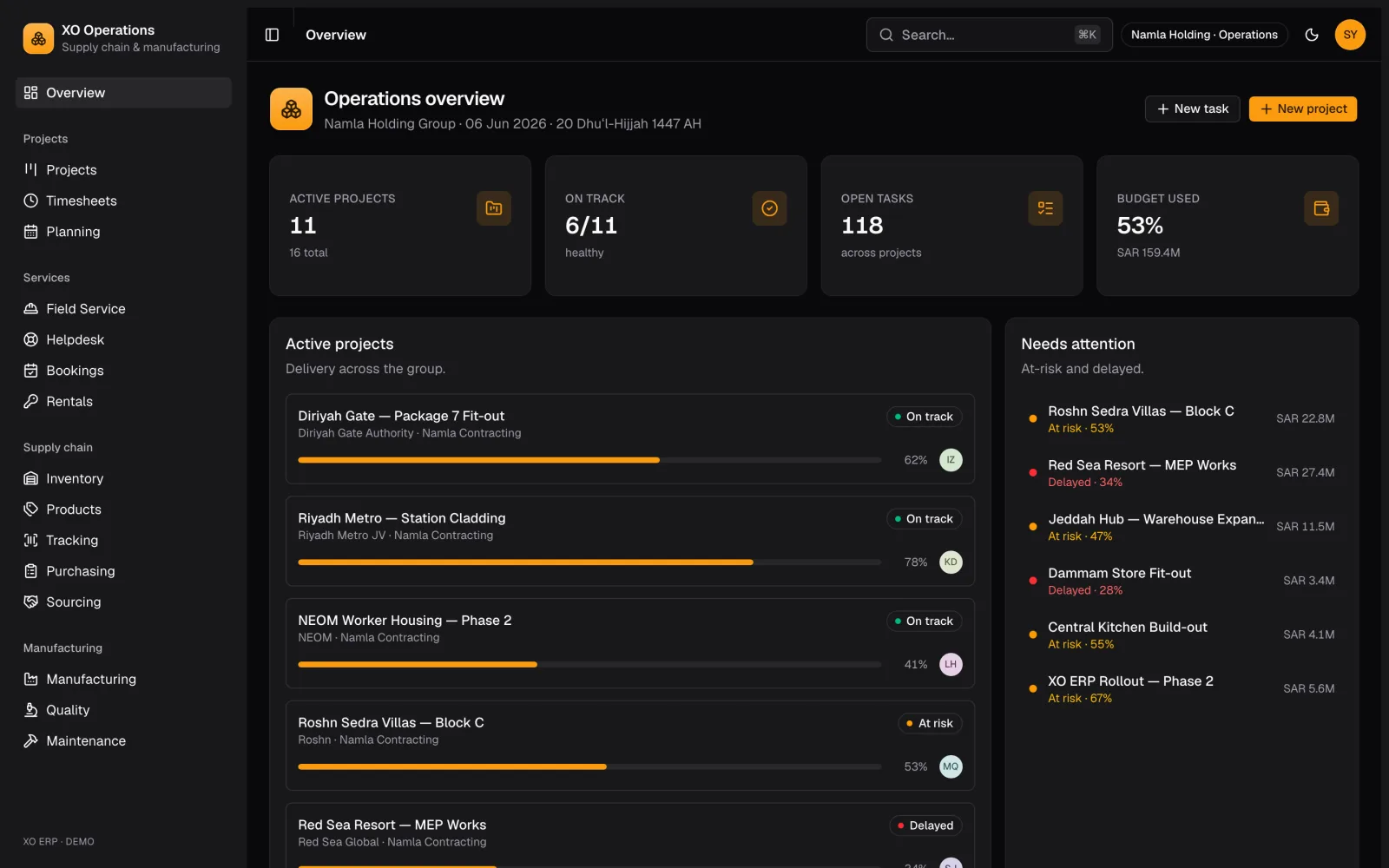Toggle the sidebar panel icon
Screen dimensions: 1389x868
point(272,35)
